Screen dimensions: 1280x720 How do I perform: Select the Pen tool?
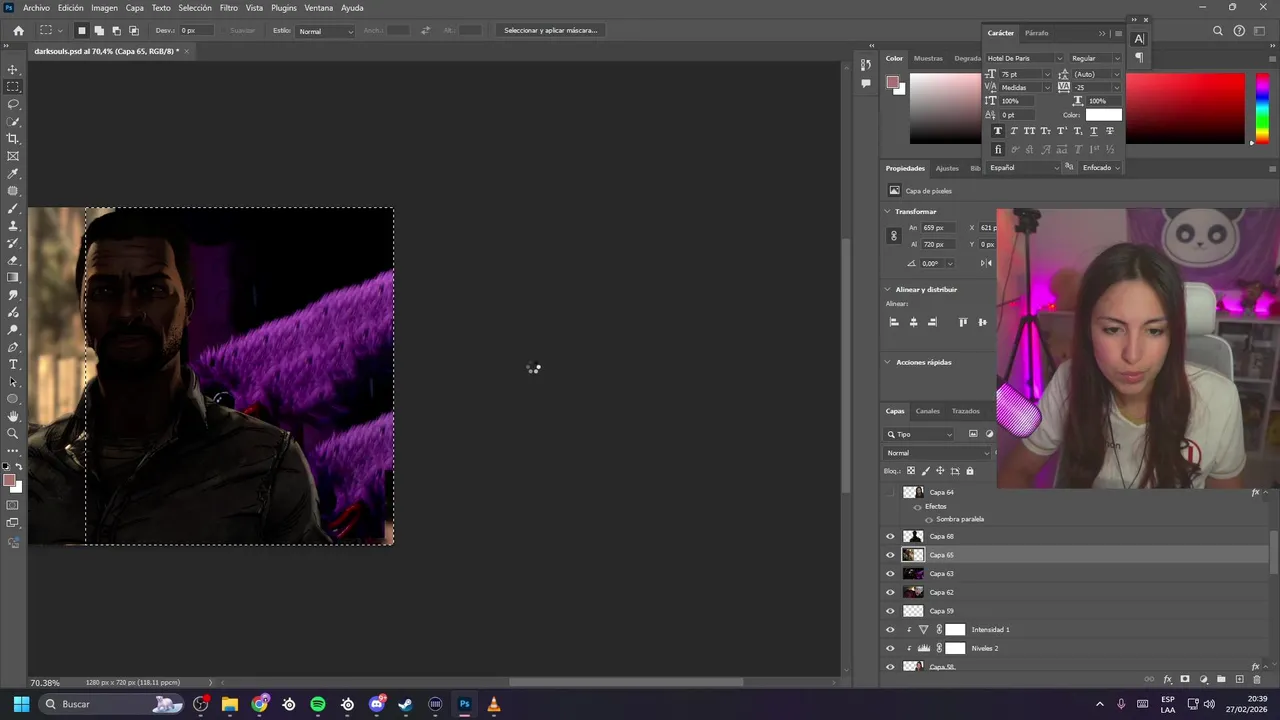click(x=13, y=347)
